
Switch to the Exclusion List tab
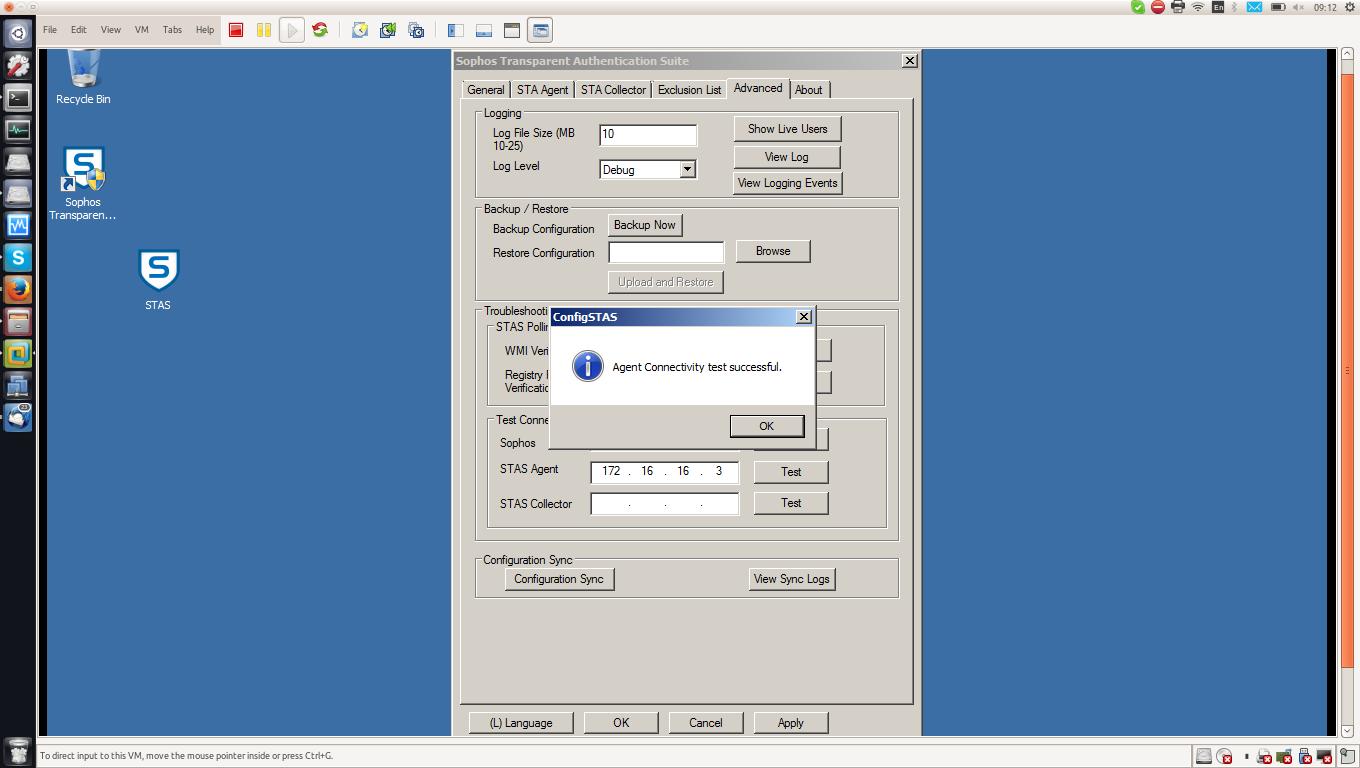(x=689, y=90)
